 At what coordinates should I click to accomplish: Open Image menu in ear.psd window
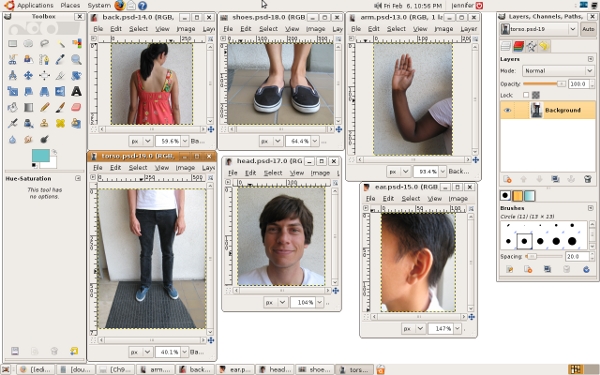[458, 198]
